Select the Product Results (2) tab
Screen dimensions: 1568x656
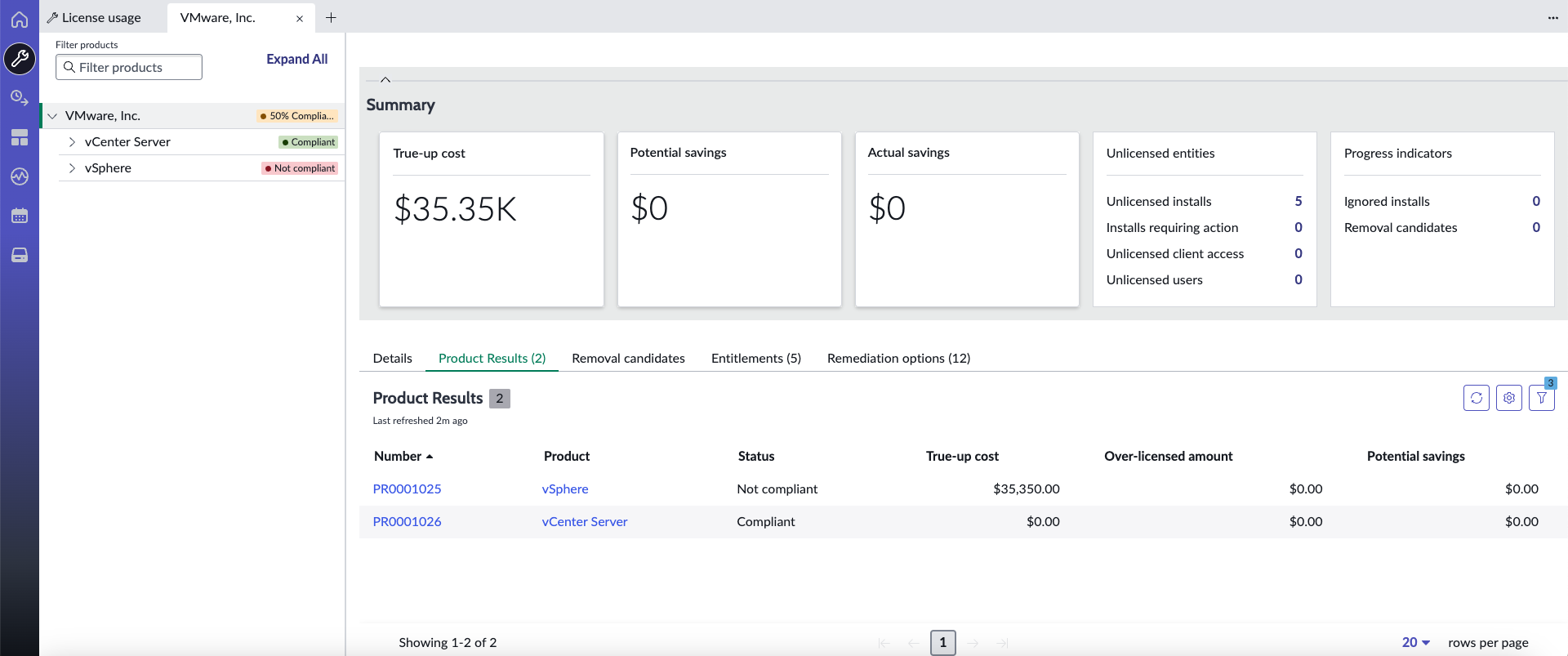click(x=492, y=358)
